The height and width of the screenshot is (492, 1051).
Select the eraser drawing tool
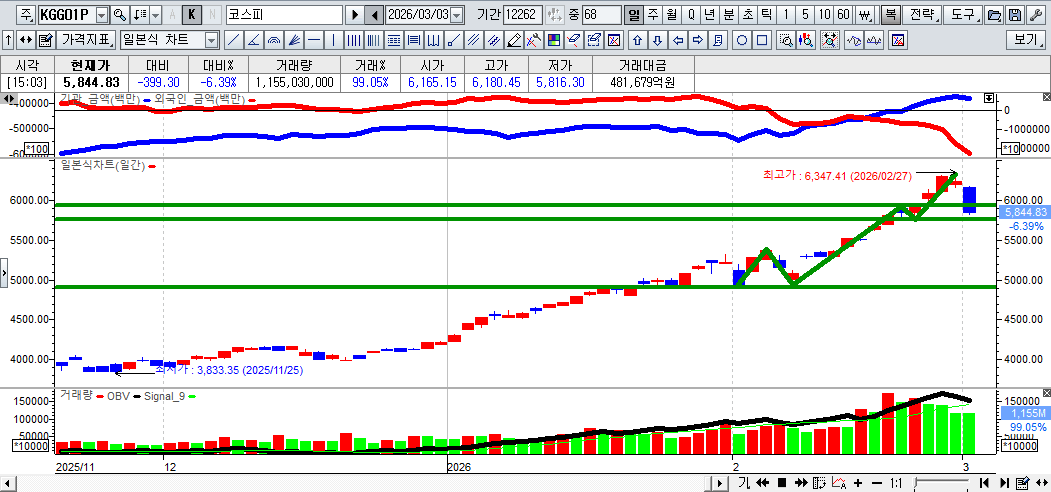pos(514,41)
